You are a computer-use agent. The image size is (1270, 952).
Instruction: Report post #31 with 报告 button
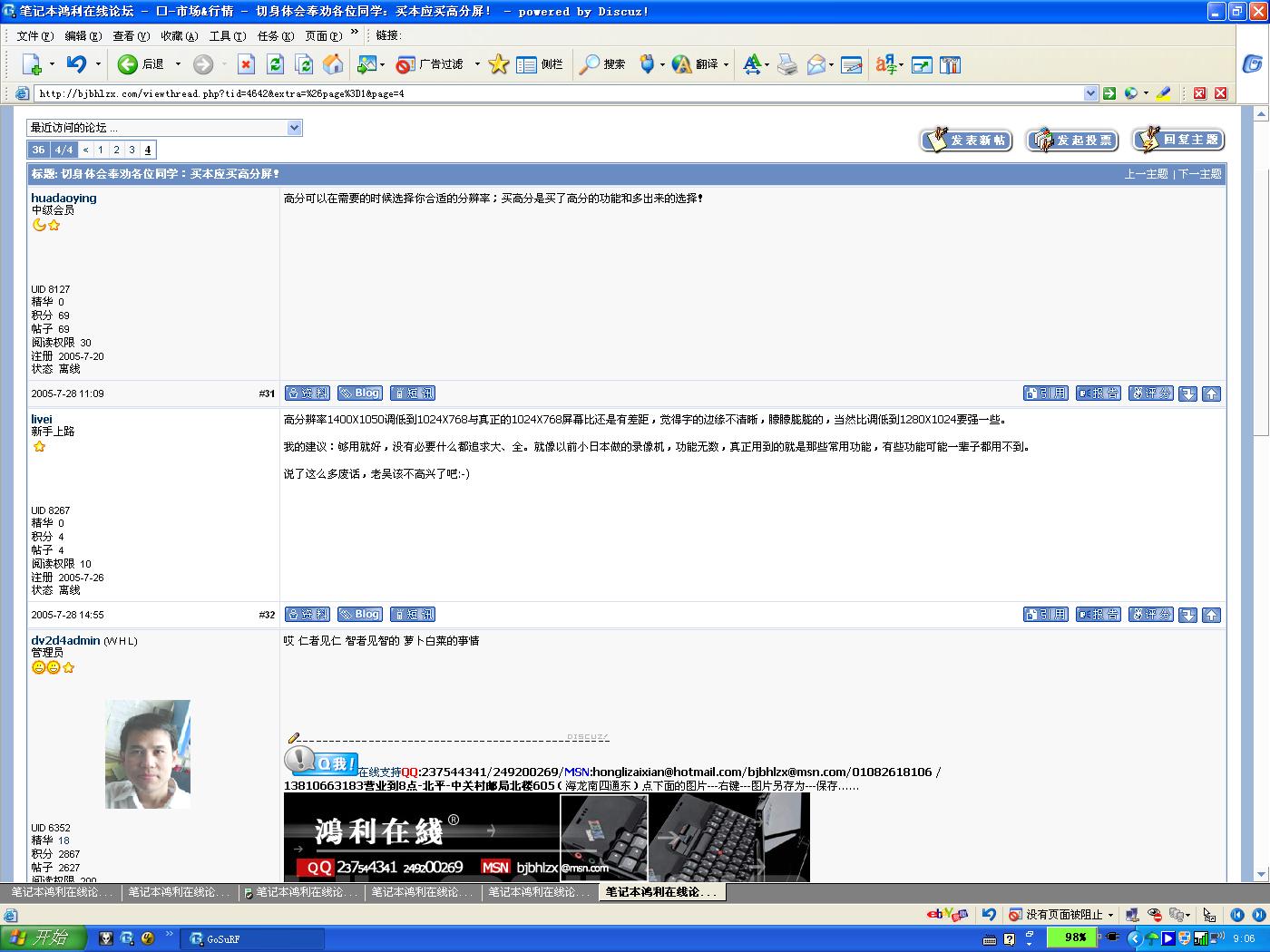coord(1099,393)
